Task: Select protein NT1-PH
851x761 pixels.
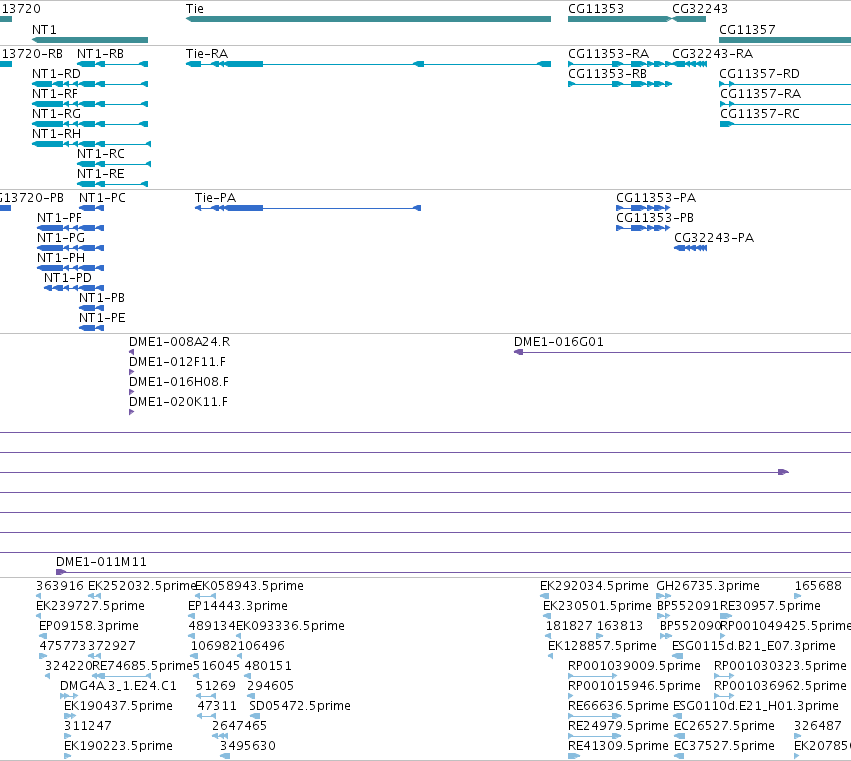Action: (71, 268)
